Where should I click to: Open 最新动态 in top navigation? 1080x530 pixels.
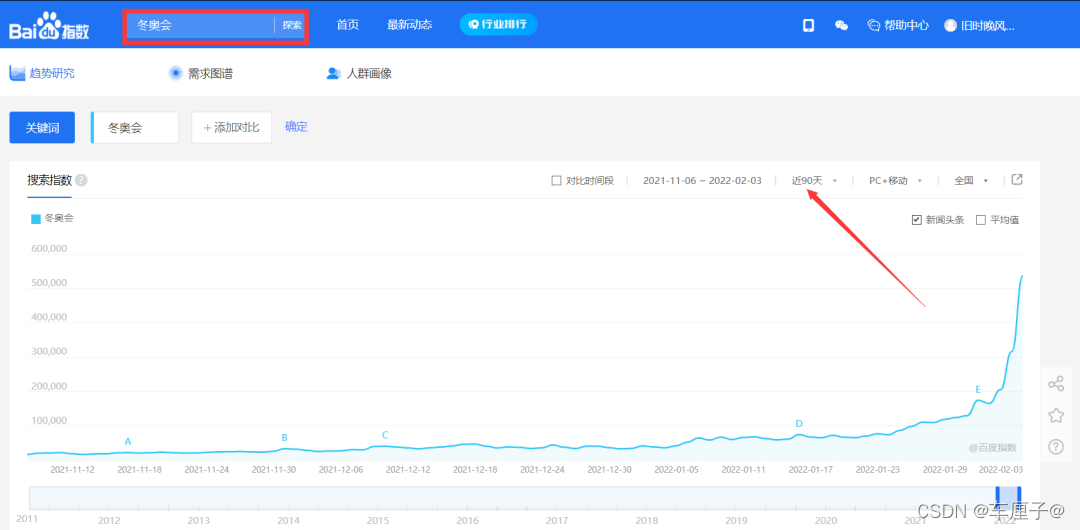point(409,25)
